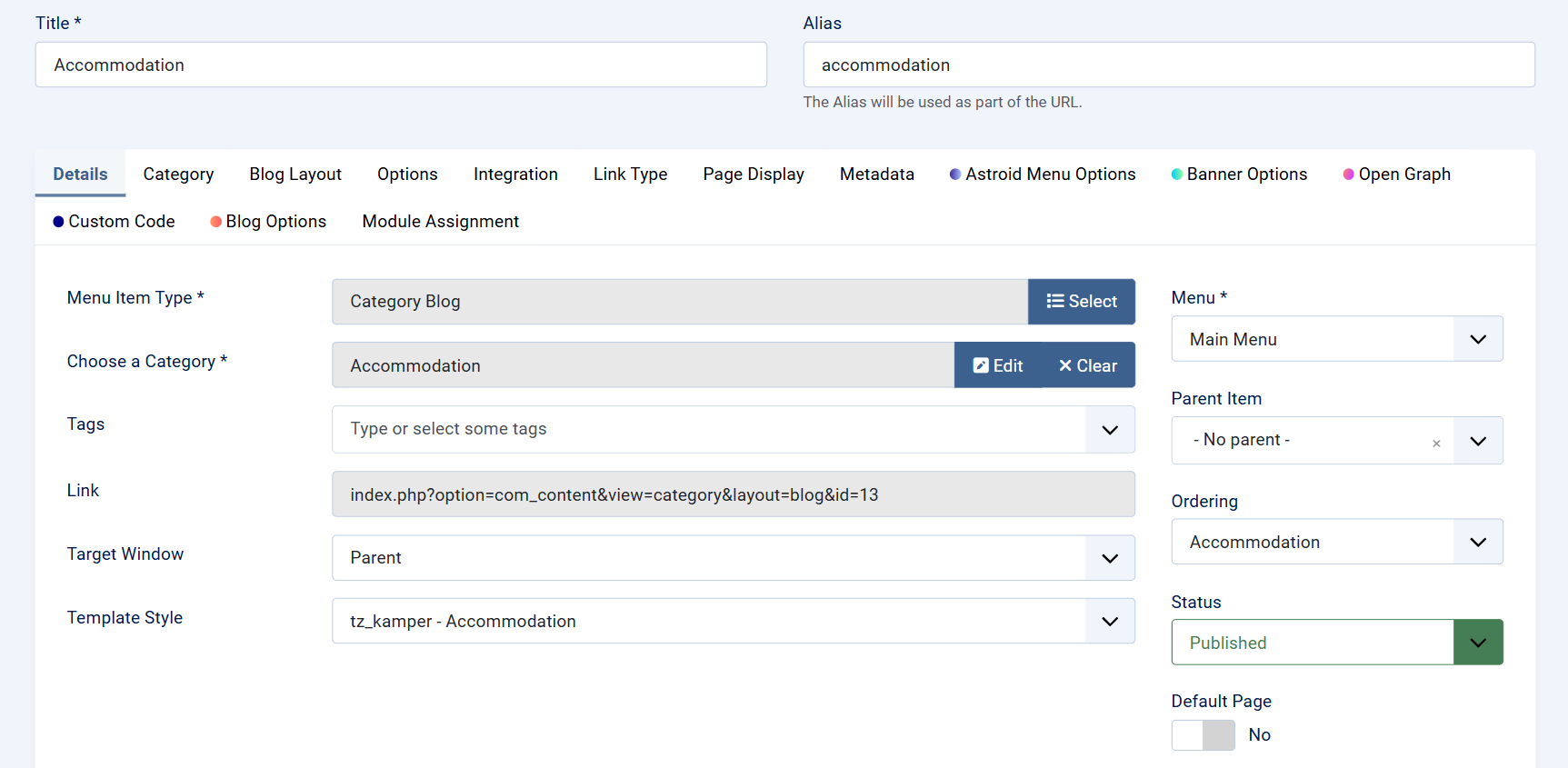
Task: Clear the chosen Accommodation category
Action: click(x=1088, y=365)
